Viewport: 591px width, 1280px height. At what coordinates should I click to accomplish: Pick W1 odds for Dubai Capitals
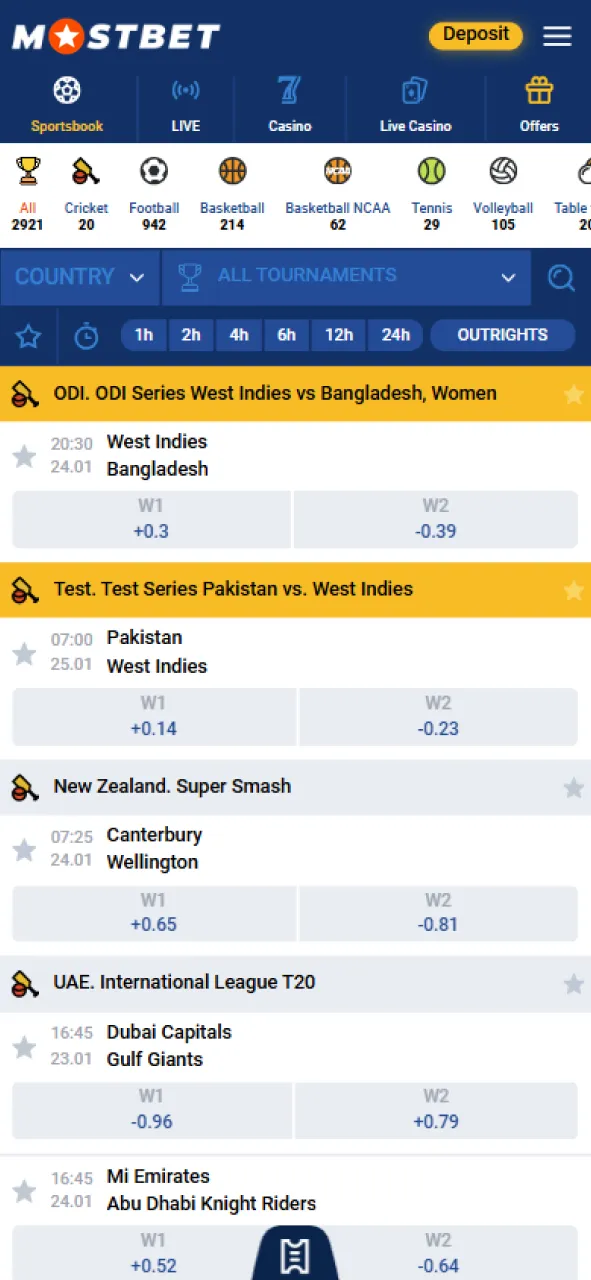[152, 1109]
